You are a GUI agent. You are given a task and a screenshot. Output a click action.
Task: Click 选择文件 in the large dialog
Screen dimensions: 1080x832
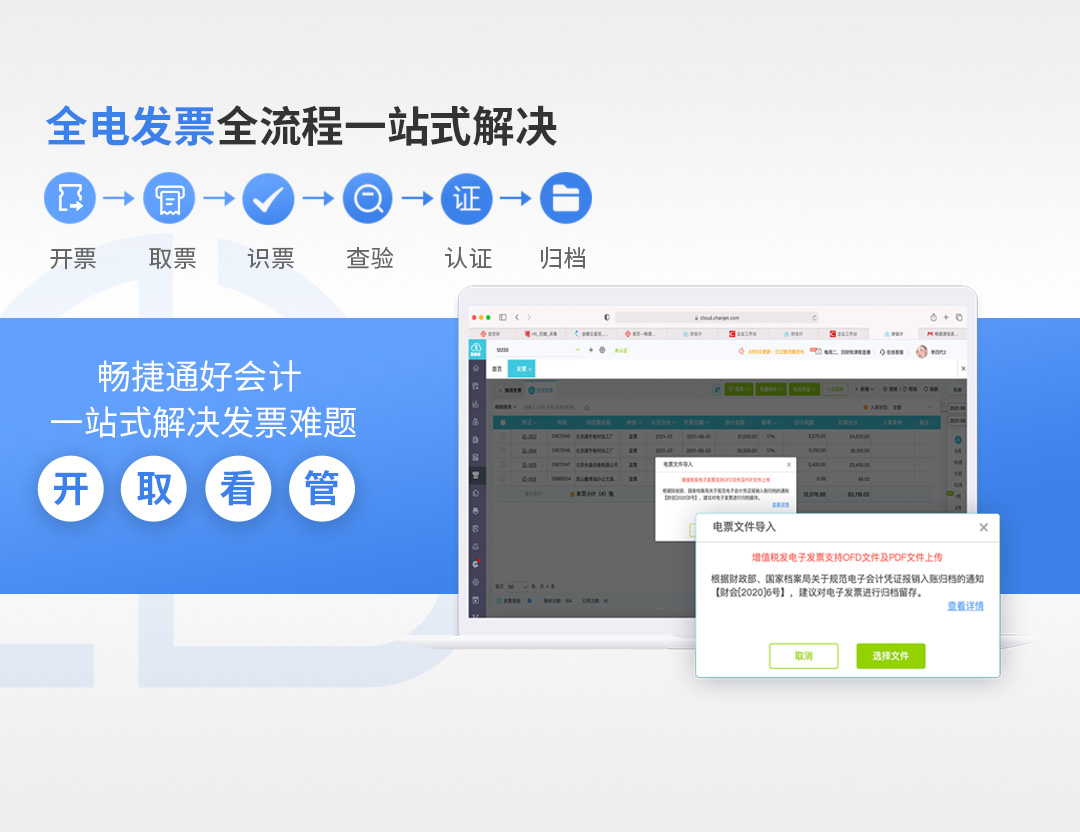[x=891, y=656]
